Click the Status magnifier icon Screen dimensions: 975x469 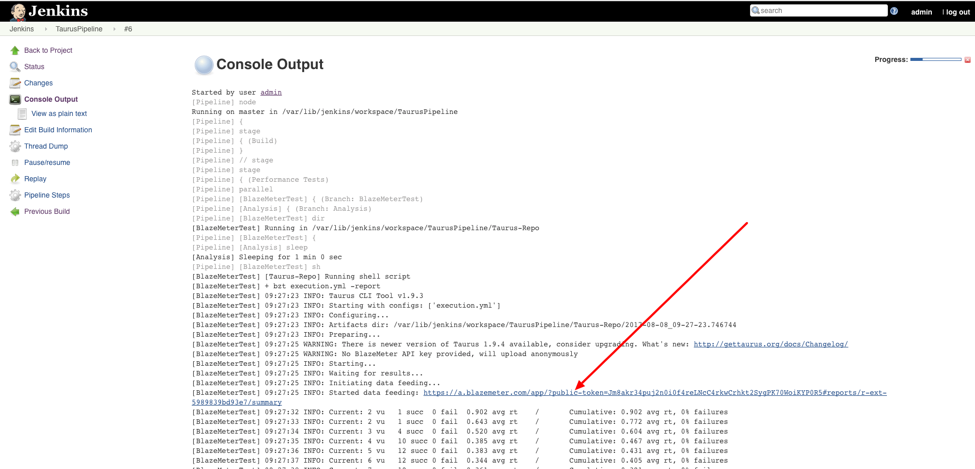coord(15,67)
